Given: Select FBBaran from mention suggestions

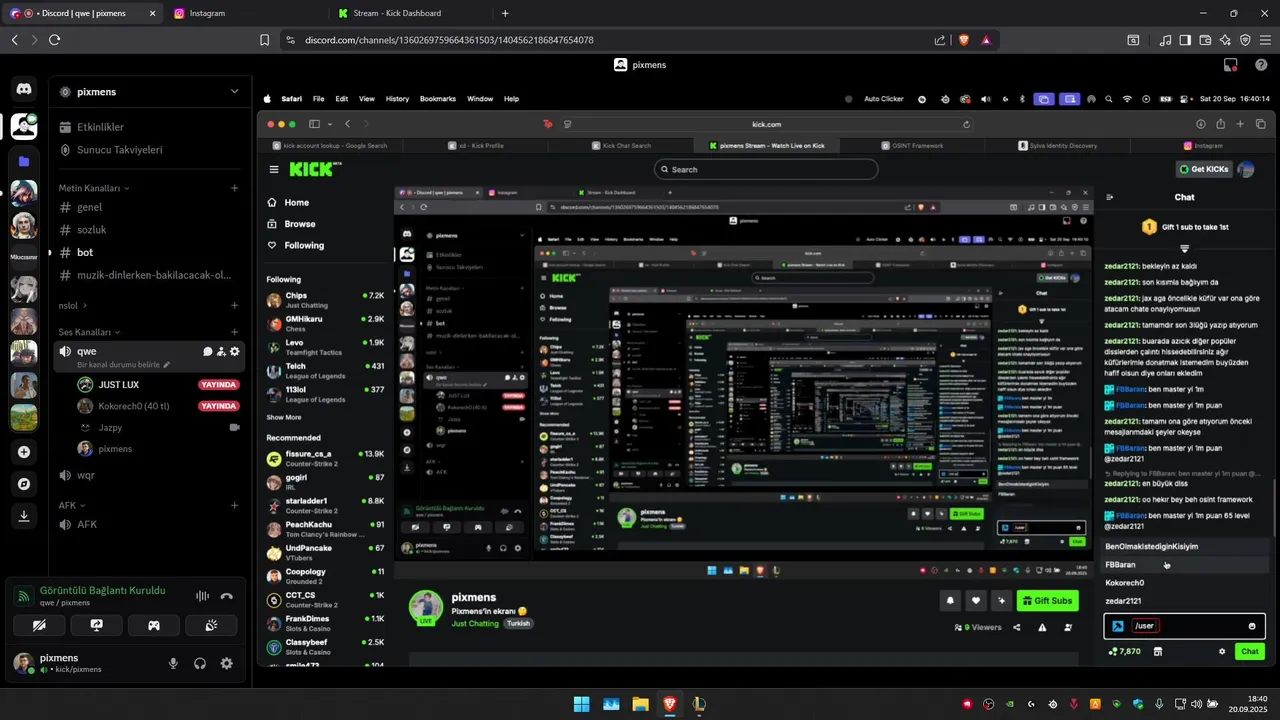Looking at the screenshot, I should point(1185,565).
